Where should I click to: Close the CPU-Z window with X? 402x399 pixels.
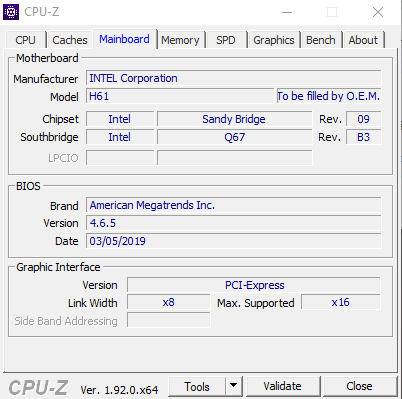coord(378,12)
